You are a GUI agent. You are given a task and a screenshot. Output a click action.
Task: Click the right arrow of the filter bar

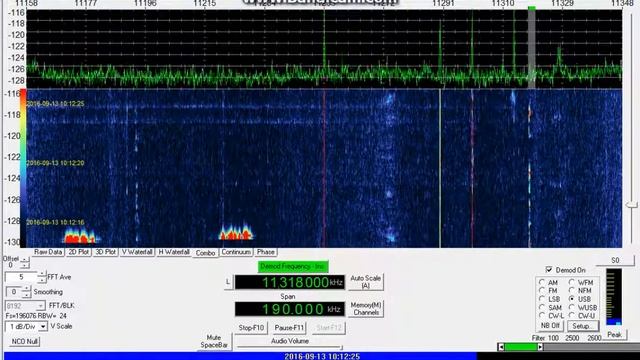[540, 347]
